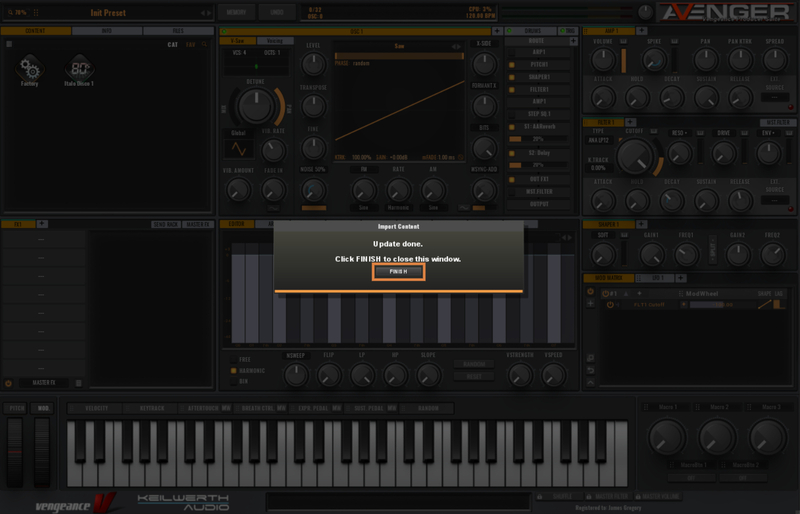Viewport: 800px width, 514px height.
Task: Select the FREE radio option
Action: 233,359
